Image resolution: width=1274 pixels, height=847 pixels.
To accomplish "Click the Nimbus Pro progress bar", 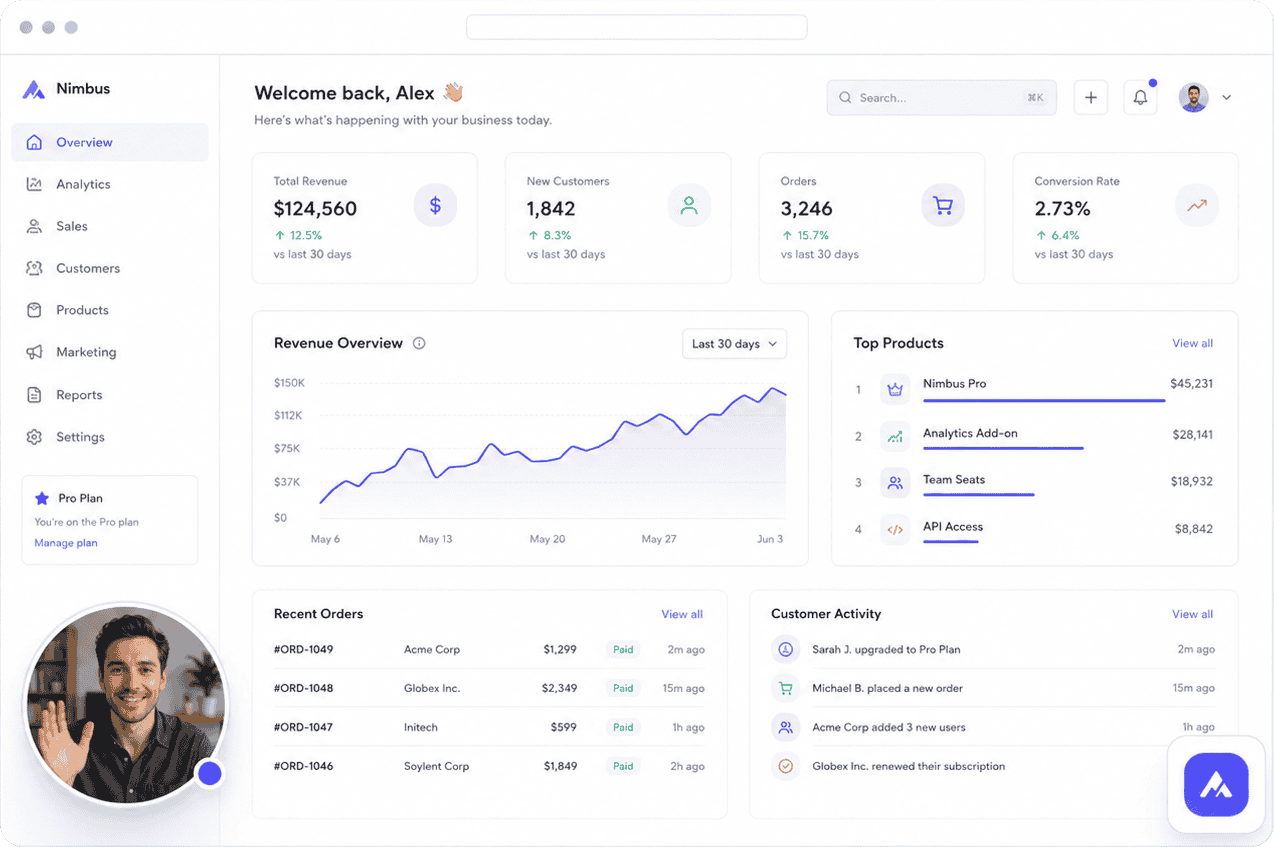I will pyautogui.click(x=1044, y=401).
